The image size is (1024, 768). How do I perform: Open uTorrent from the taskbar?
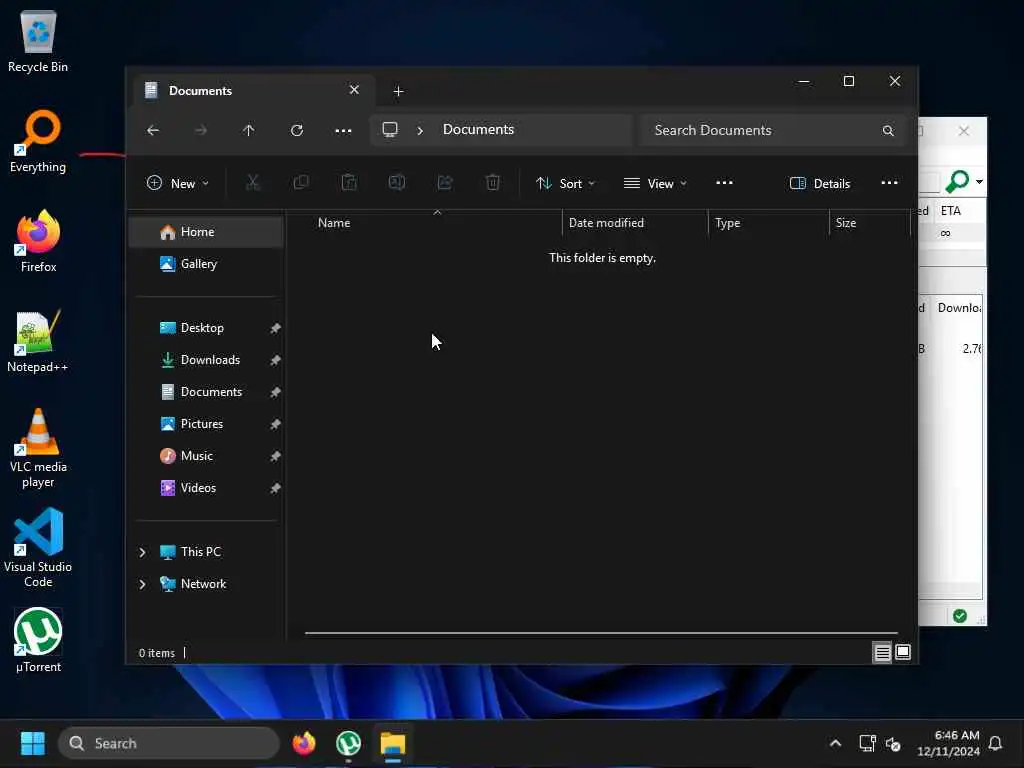pyautogui.click(x=348, y=743)
